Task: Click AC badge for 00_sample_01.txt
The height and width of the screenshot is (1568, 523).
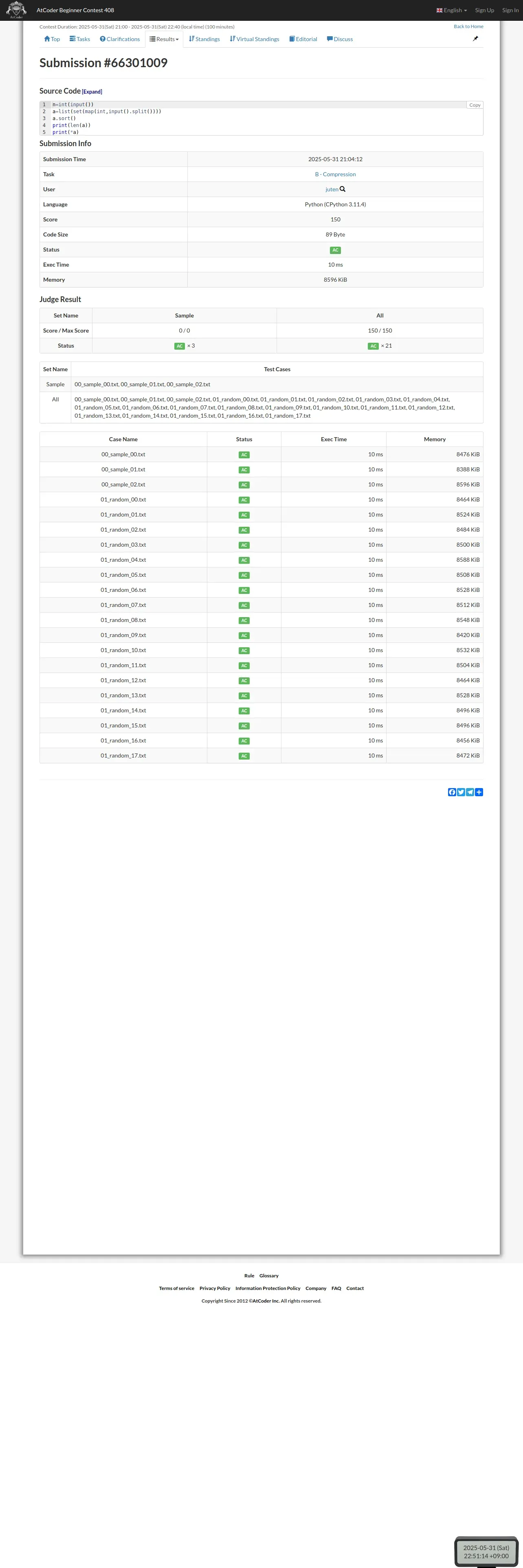Action: (x=244, y=470)
